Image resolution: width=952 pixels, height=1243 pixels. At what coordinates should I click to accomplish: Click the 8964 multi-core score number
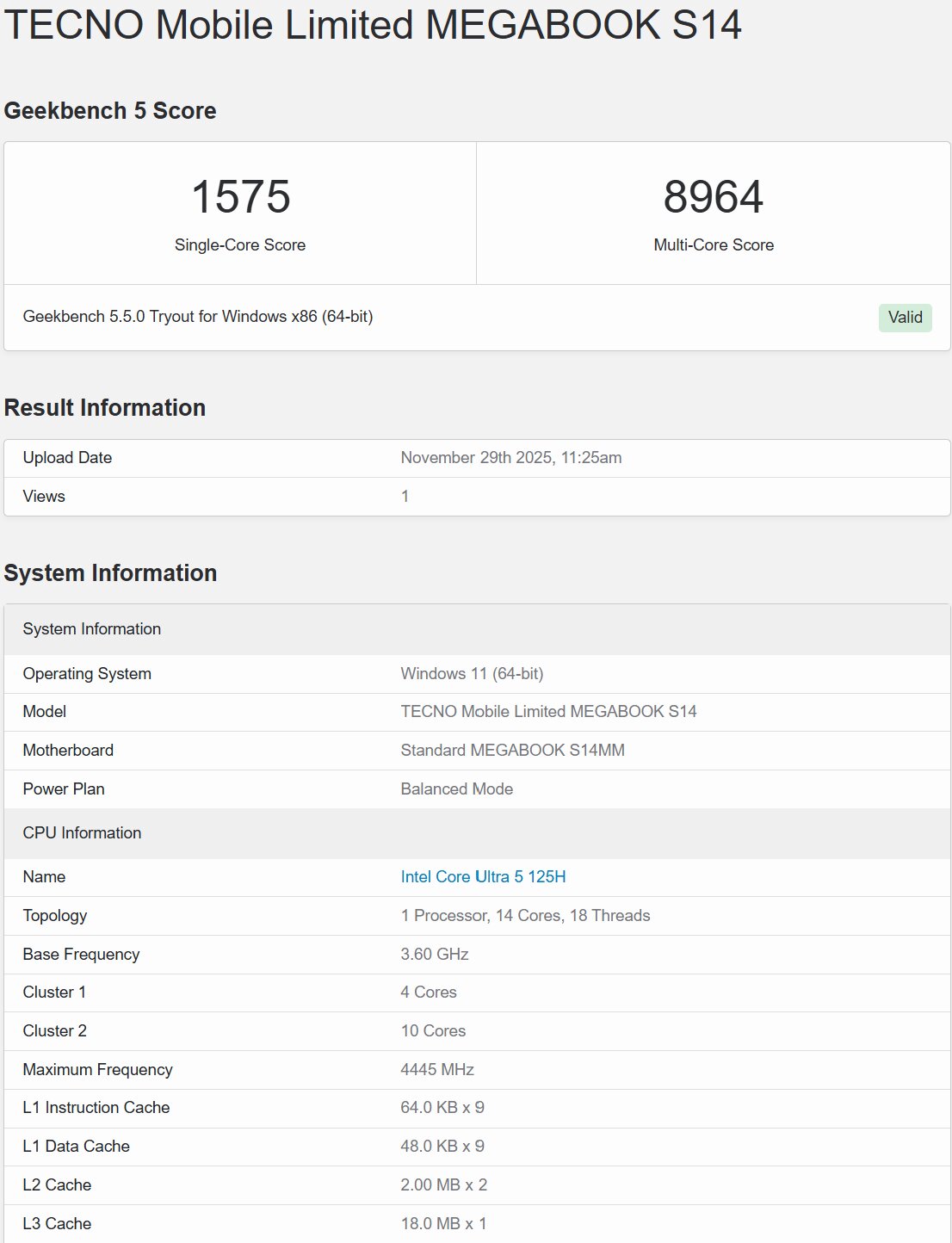pos(713,197)
